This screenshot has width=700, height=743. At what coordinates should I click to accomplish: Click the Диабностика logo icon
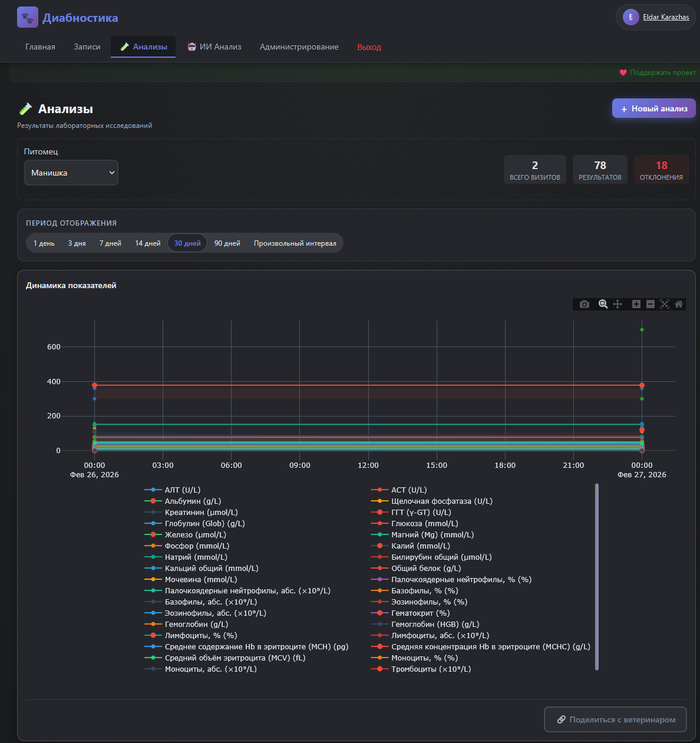pyautogui.click(x=28, y=17)
